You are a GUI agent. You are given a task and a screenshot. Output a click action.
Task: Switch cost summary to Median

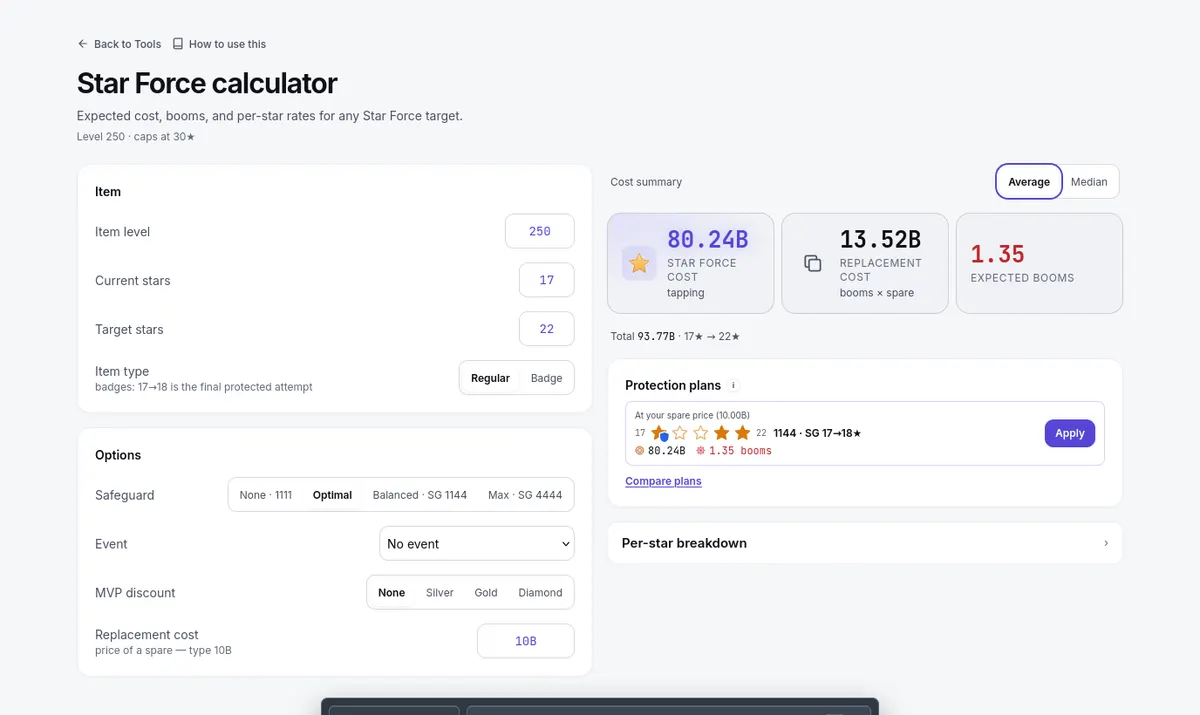click(x=1089, y=182)
